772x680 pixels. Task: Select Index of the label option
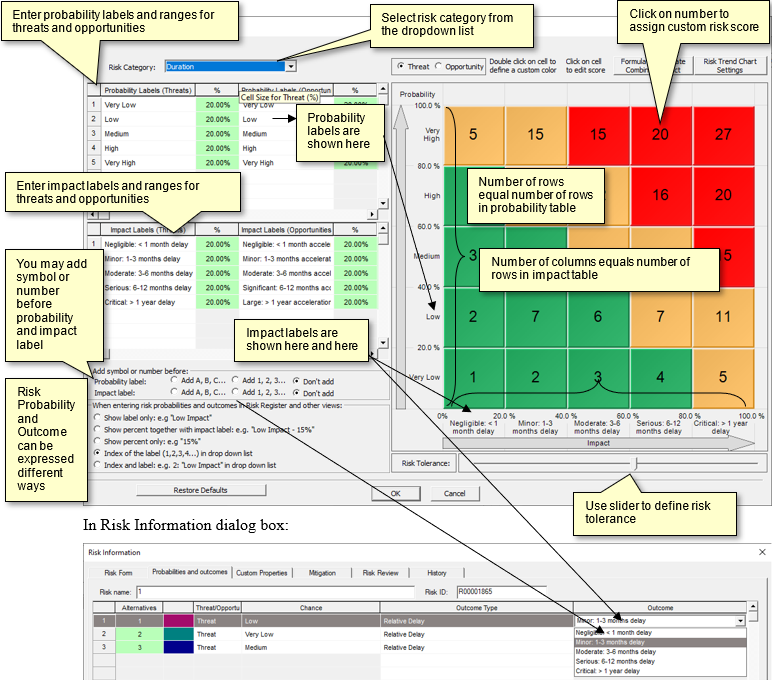coord(97,453)
